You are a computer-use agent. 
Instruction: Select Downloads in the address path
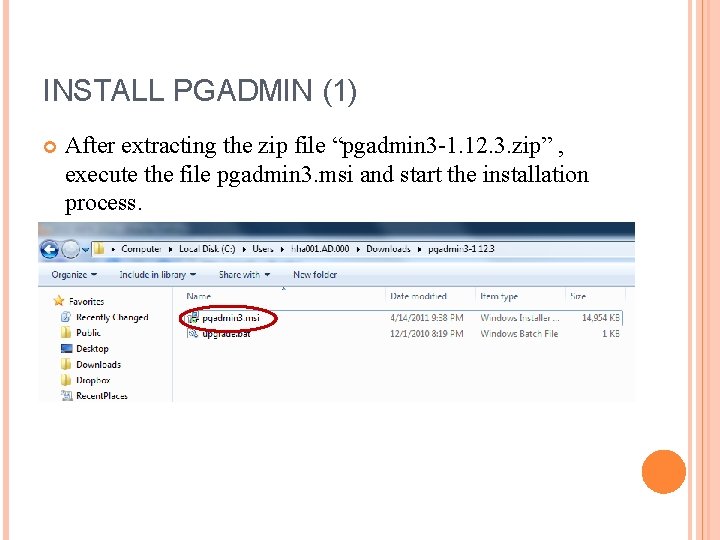click(388, 249)
